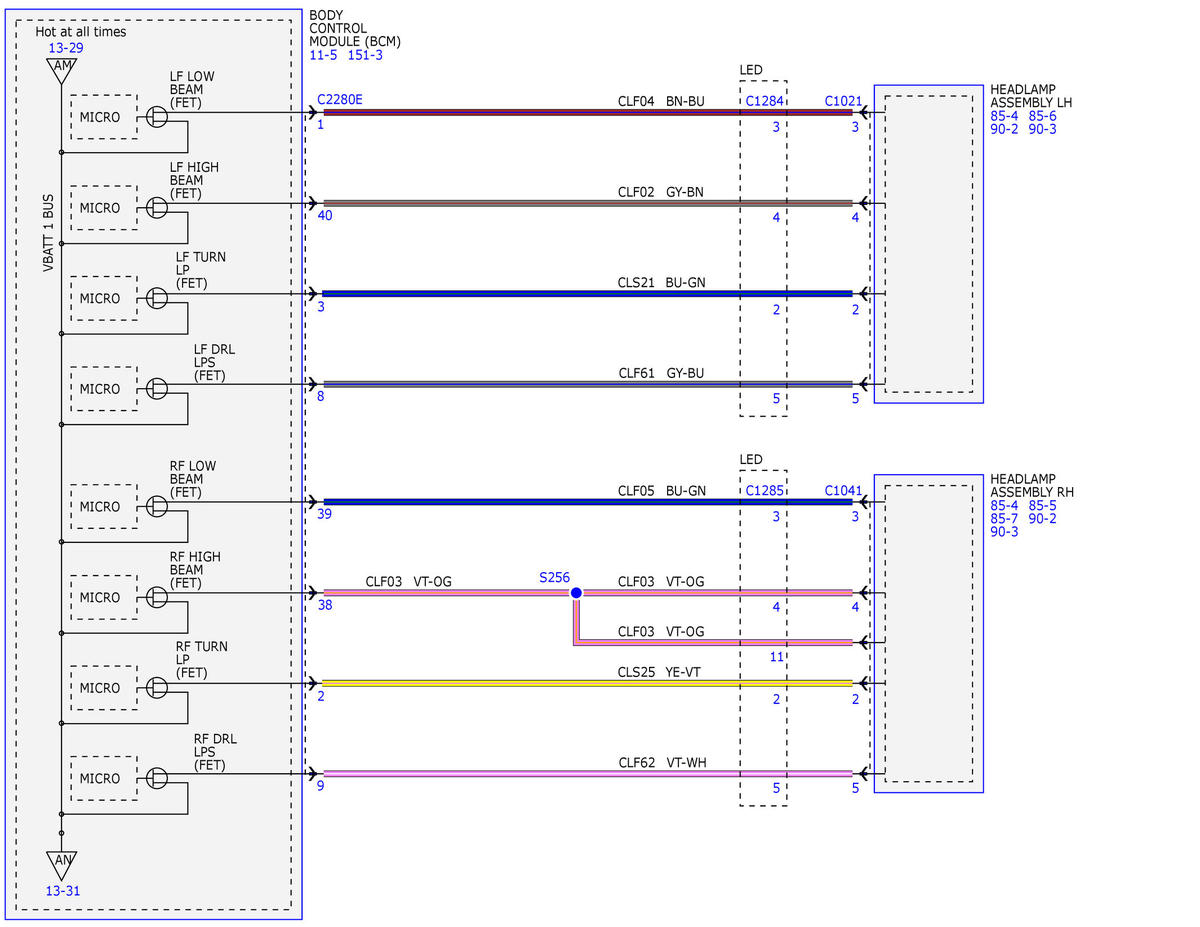Viewport: 1200px width, 927px height.
Task: Click the LF HIGH BEAM FET symbol
Action: pyautogui.click(x=157, y=207)
